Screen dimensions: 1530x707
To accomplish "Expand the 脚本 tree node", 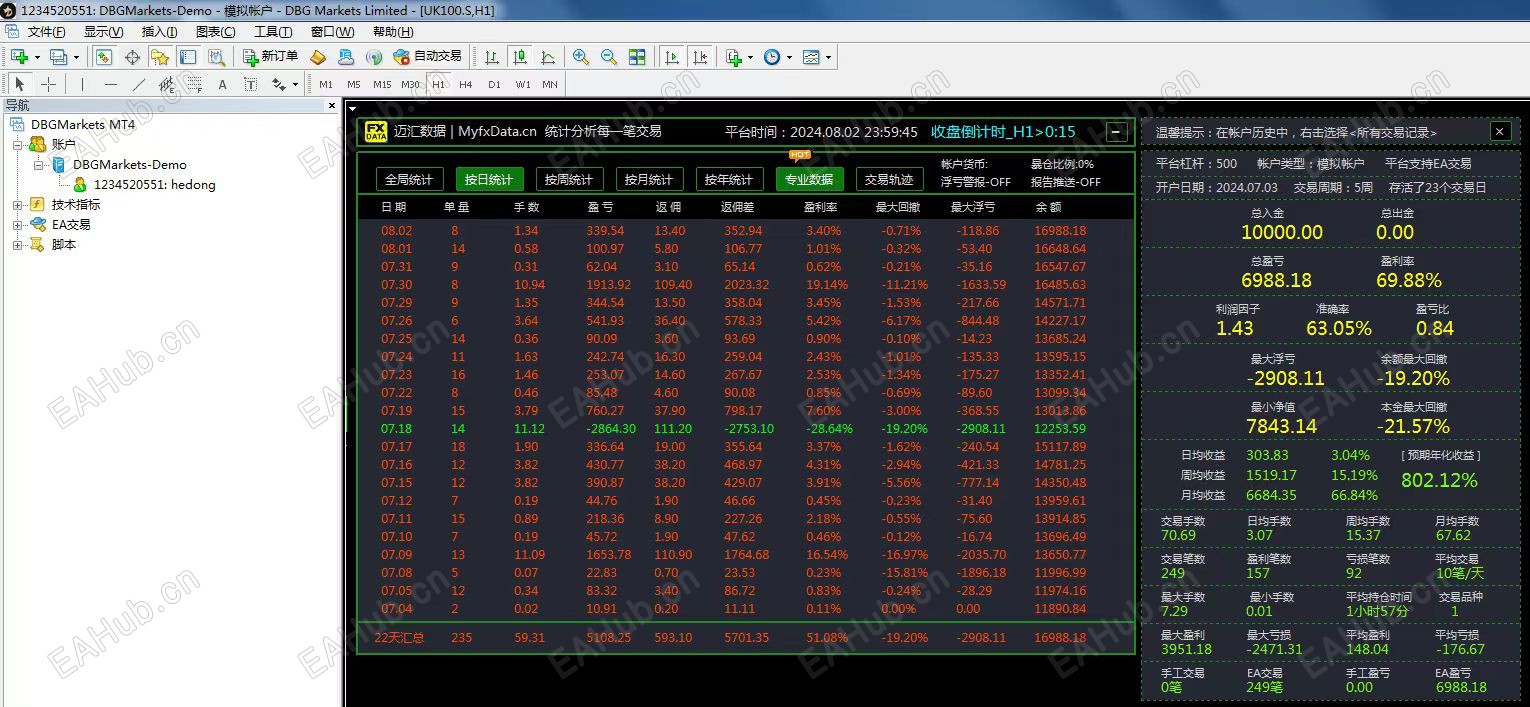I will pyautogui.click(x=18, y=244).
